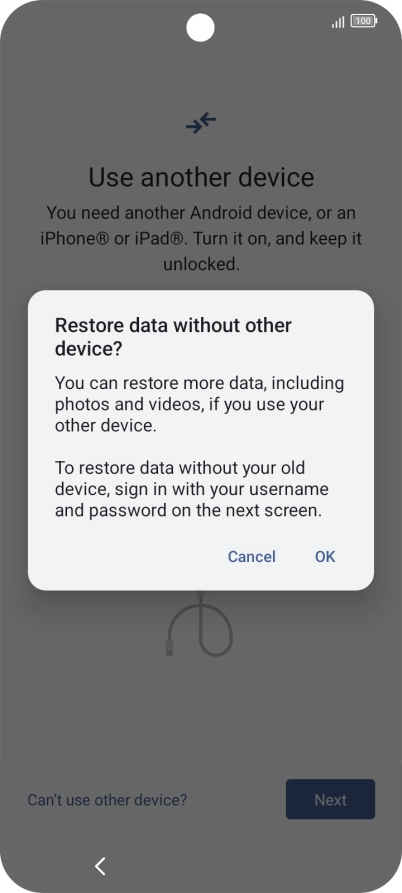
Task: Dismiss the dialog using Cancel
Action: tap(252, 556)
